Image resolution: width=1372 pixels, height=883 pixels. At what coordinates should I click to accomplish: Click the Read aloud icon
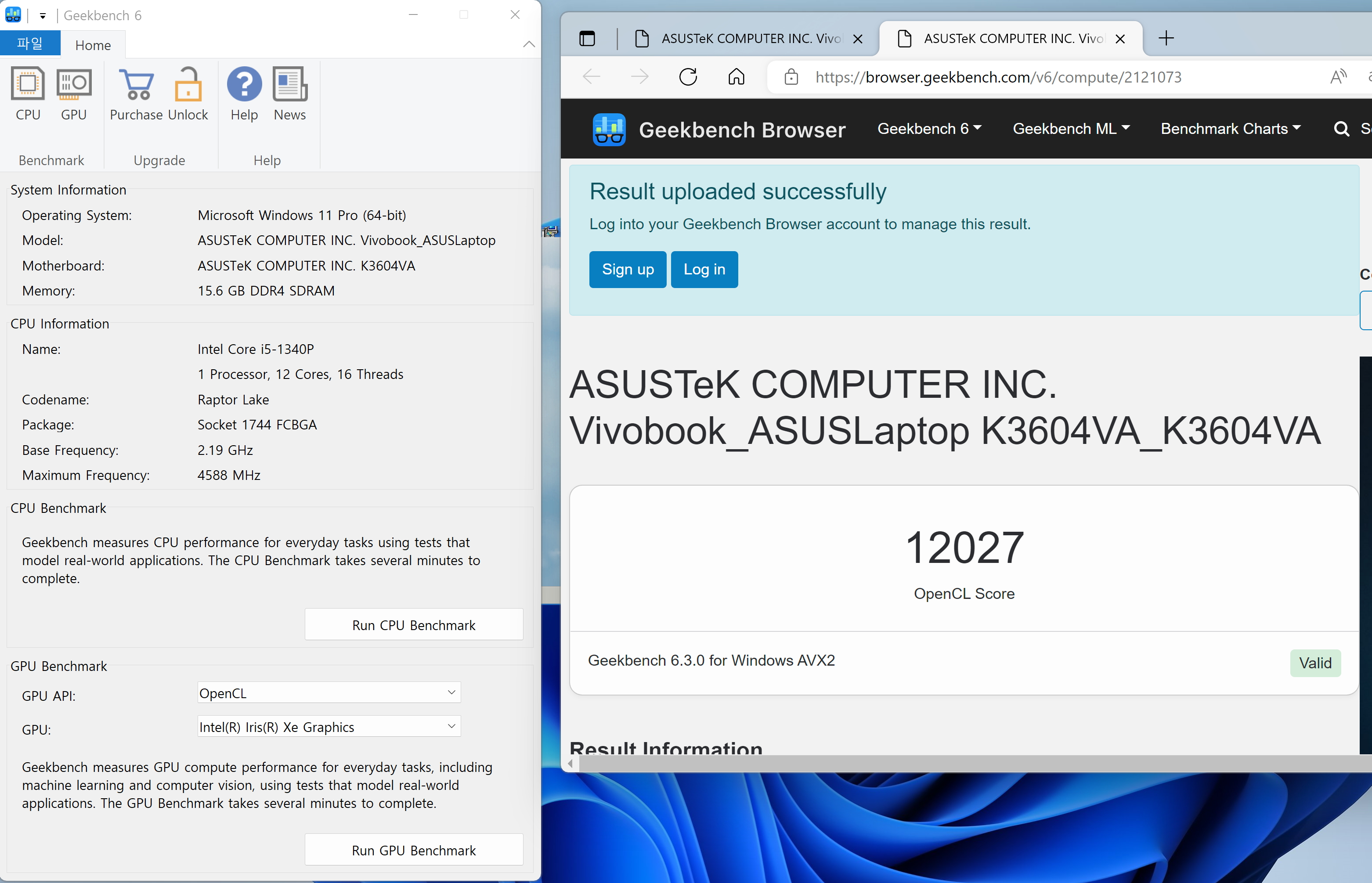pyautogui.click(x=1338, y=76)
